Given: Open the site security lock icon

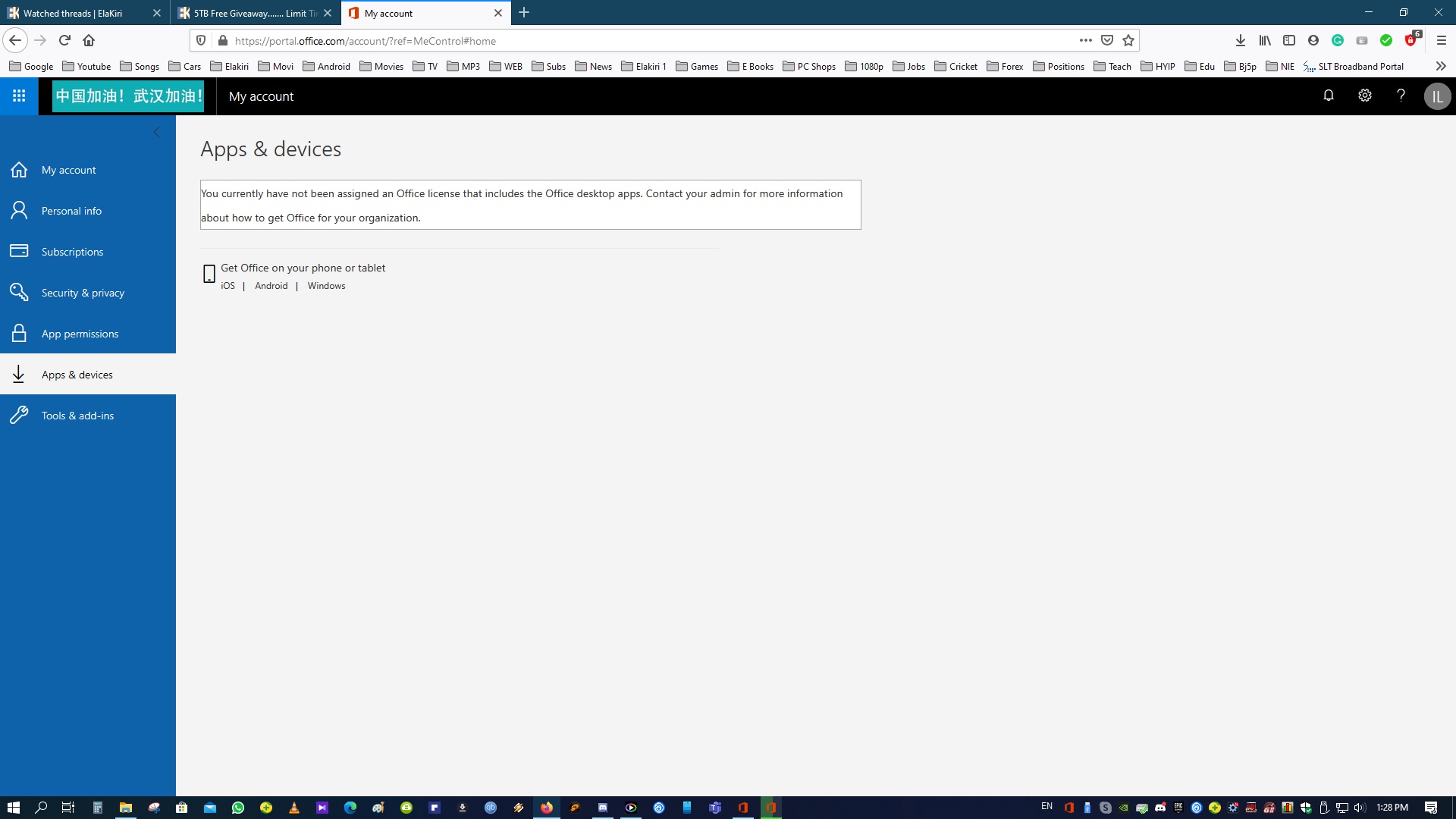Looking at the screenshot, I should pyautogui.click(x=223, y=41).
